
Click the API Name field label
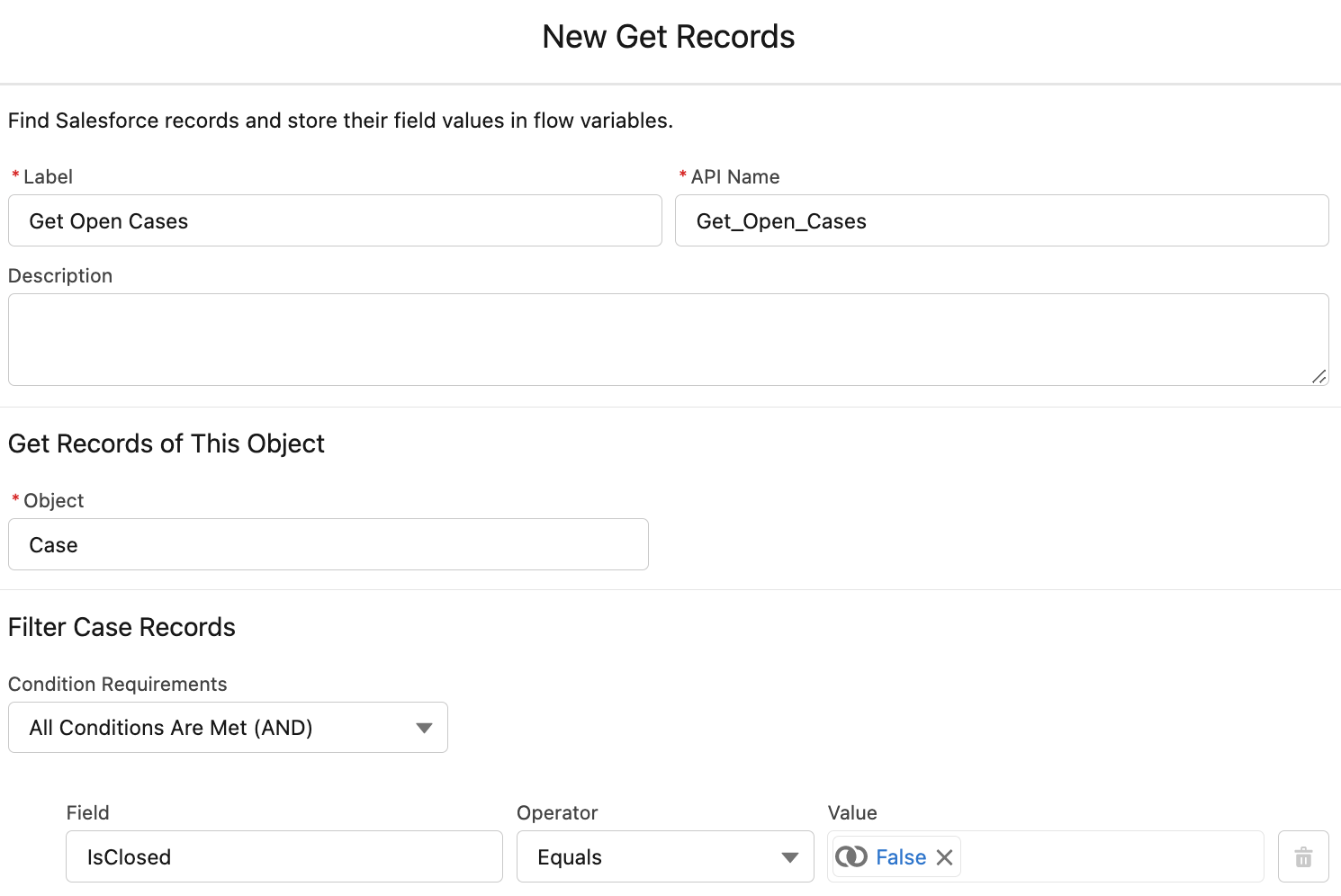pos(735,177)
